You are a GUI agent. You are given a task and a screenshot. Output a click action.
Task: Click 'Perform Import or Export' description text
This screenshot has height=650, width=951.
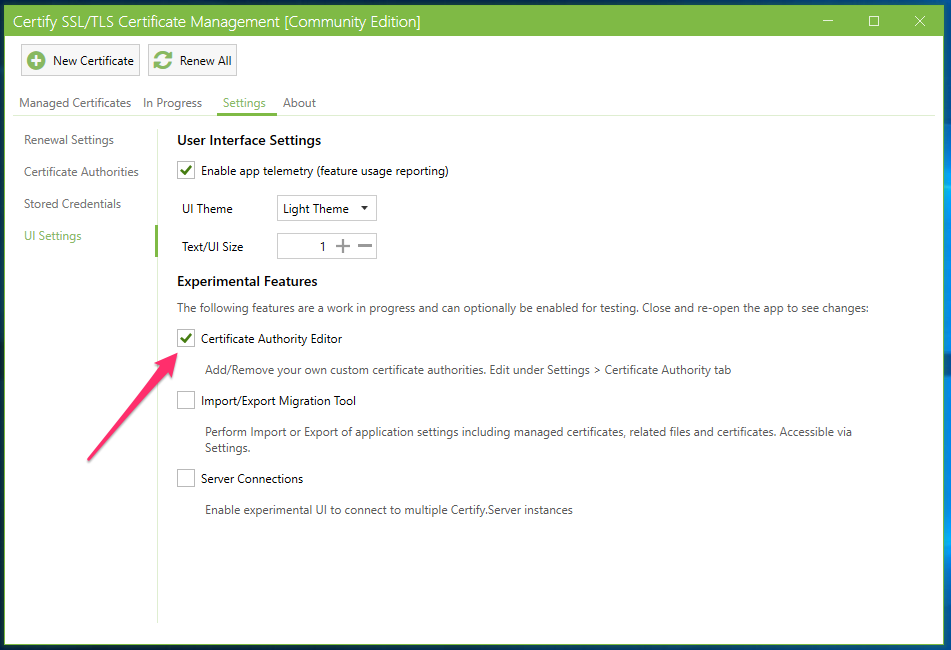tap(528, 440)
